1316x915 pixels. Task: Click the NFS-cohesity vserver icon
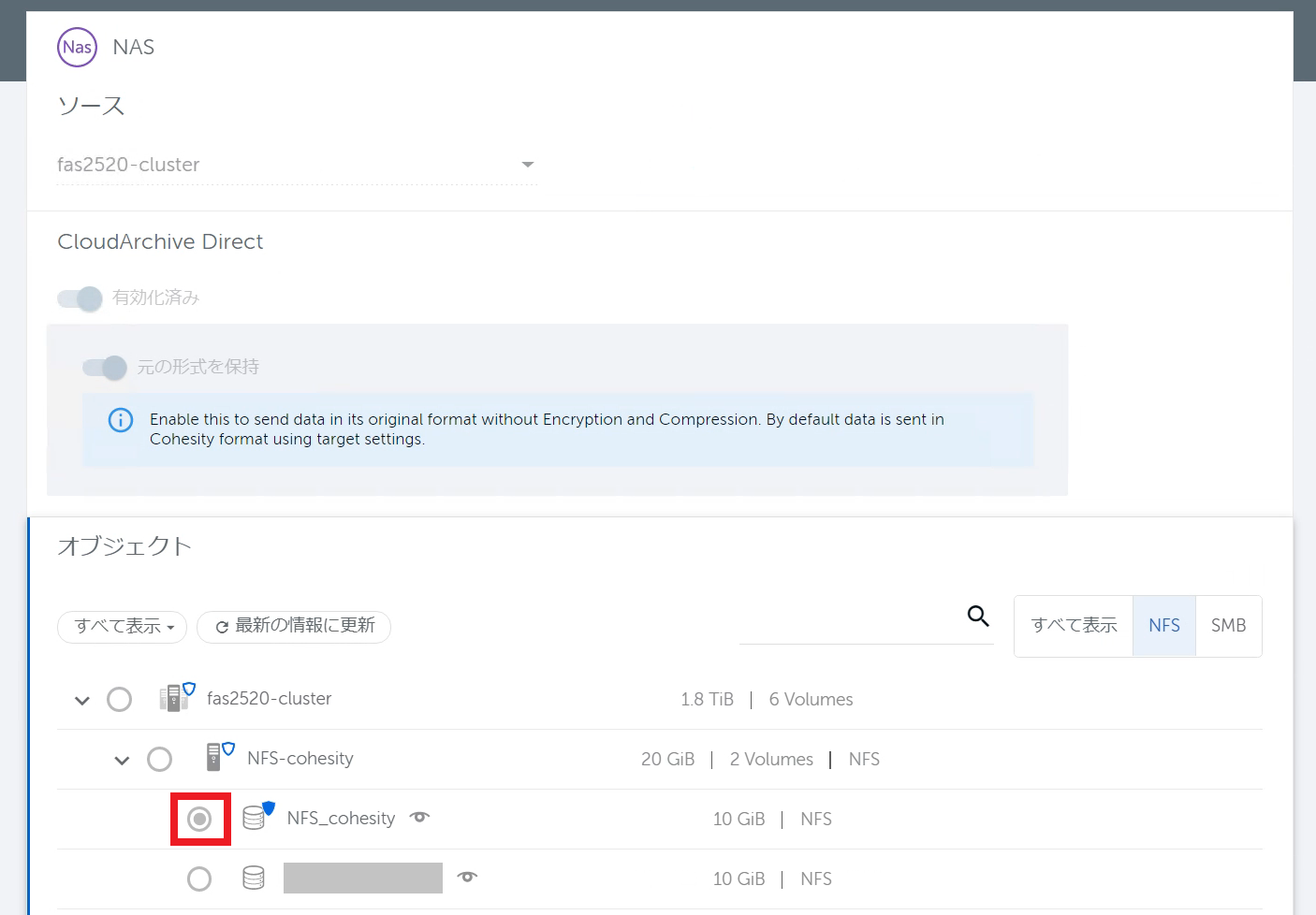pyautogui.click(x=219, y=756)
